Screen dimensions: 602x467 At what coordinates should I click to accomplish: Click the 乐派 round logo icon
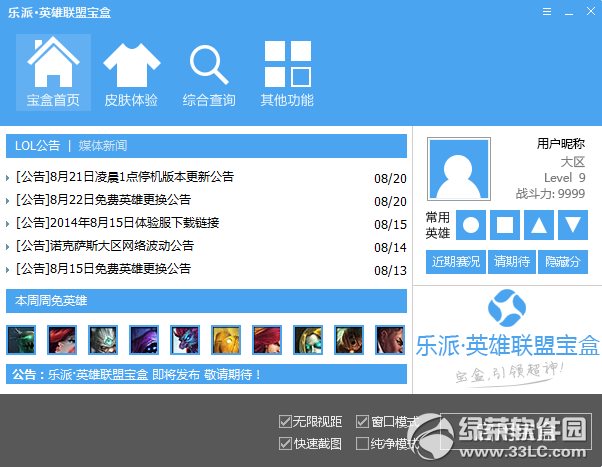(x=507, y=308)
